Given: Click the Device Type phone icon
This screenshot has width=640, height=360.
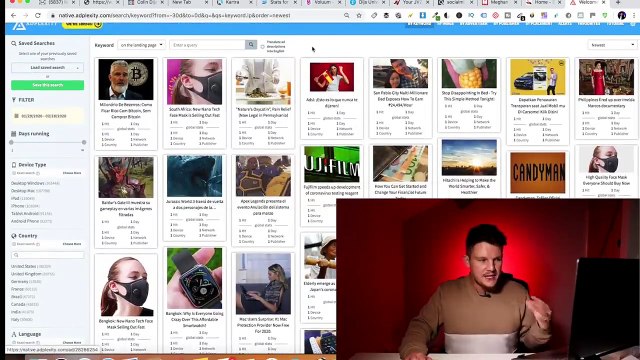Looking at the screenshot, I should [x=14, y=165].
